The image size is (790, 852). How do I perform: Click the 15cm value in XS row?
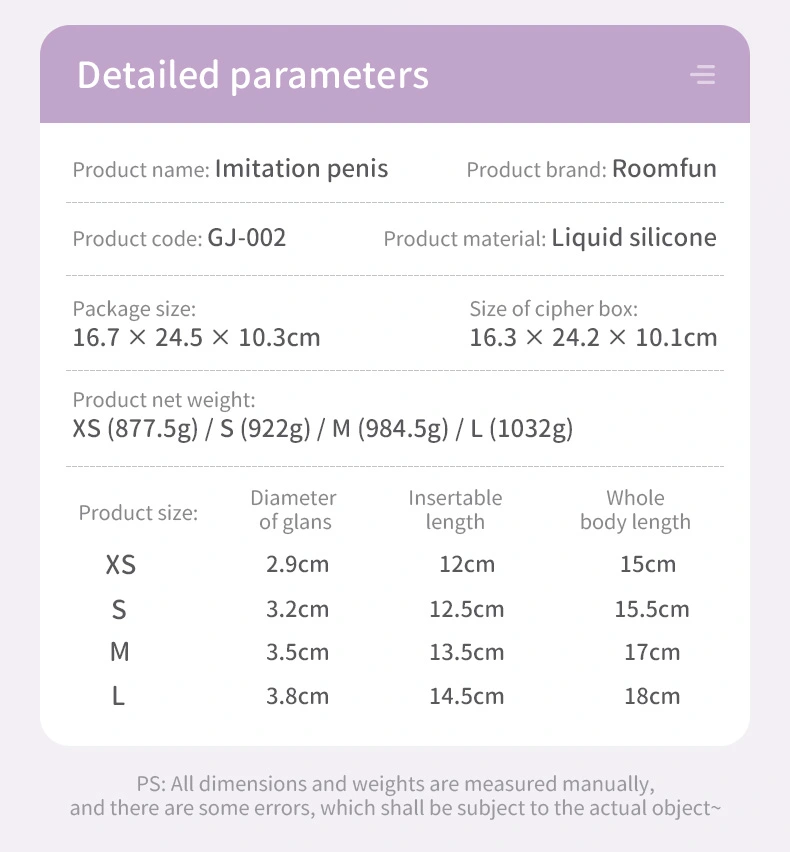648,565
